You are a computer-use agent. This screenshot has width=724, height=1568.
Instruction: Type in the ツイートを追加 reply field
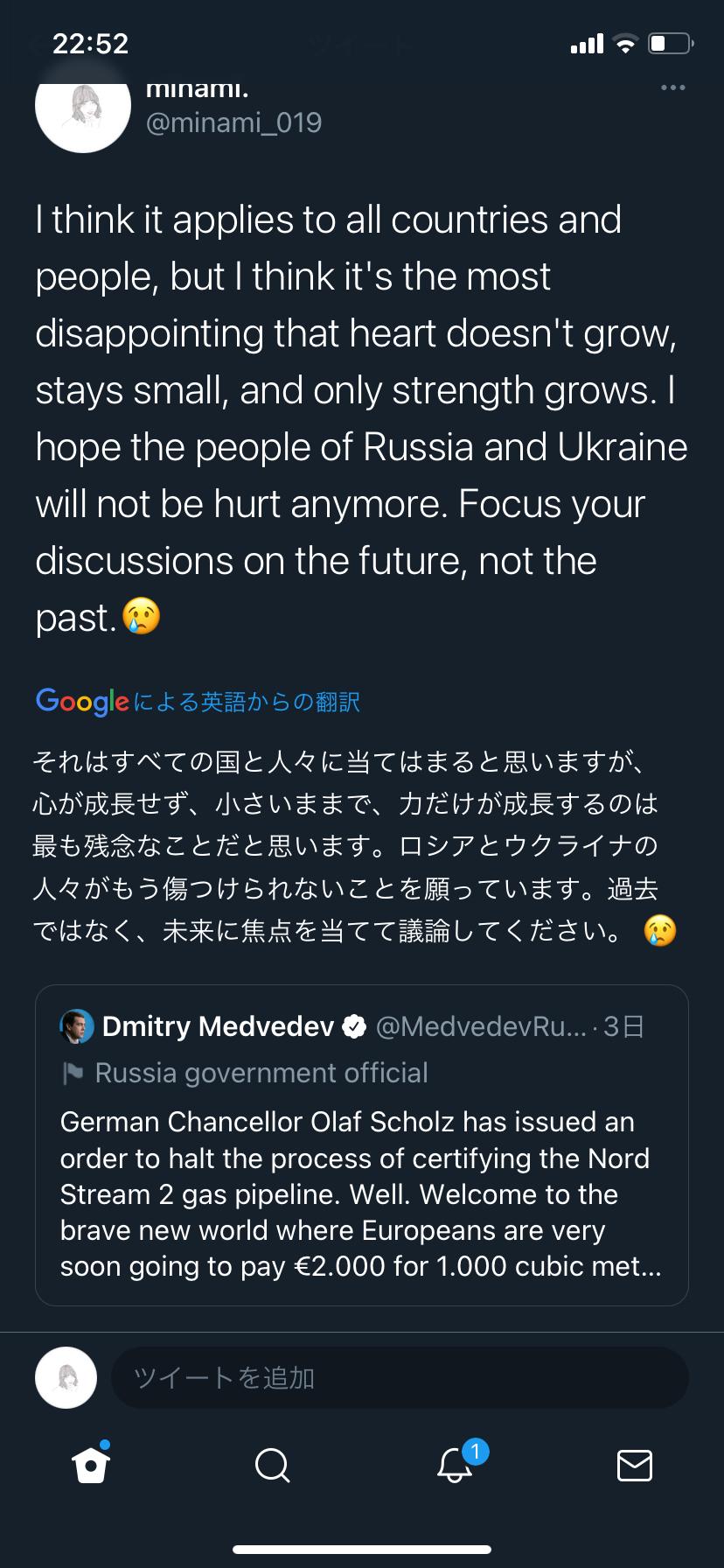pos(399,1378)
